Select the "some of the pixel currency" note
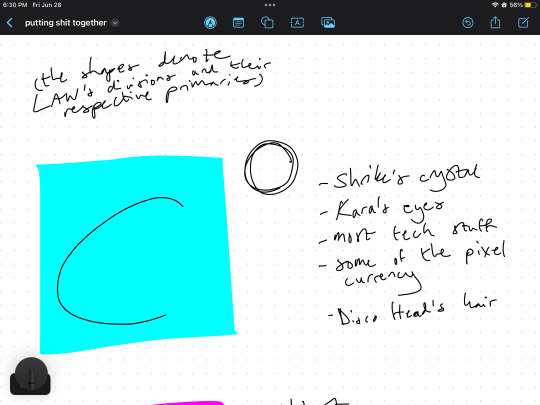 point(412,268)
